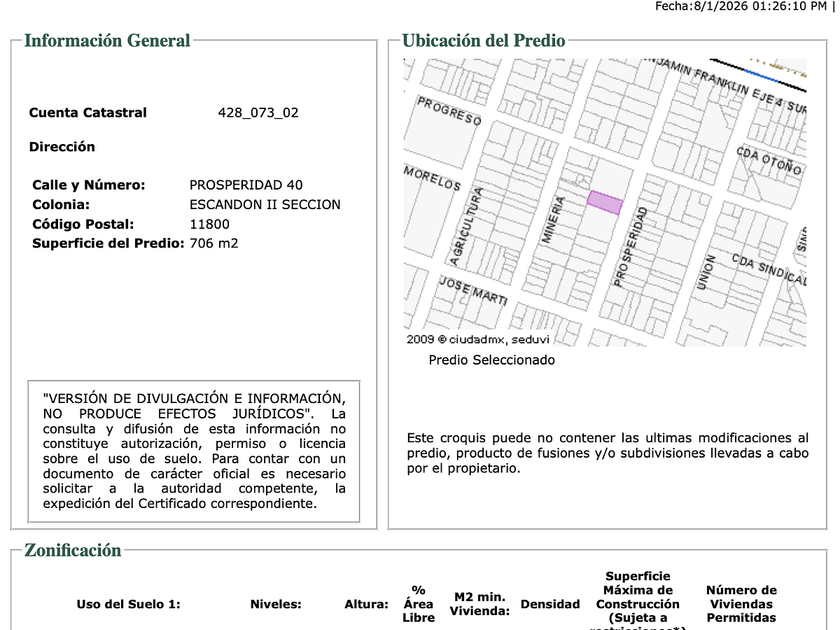Click the cuenta catastral value 428_073_02

pos(258,112)
